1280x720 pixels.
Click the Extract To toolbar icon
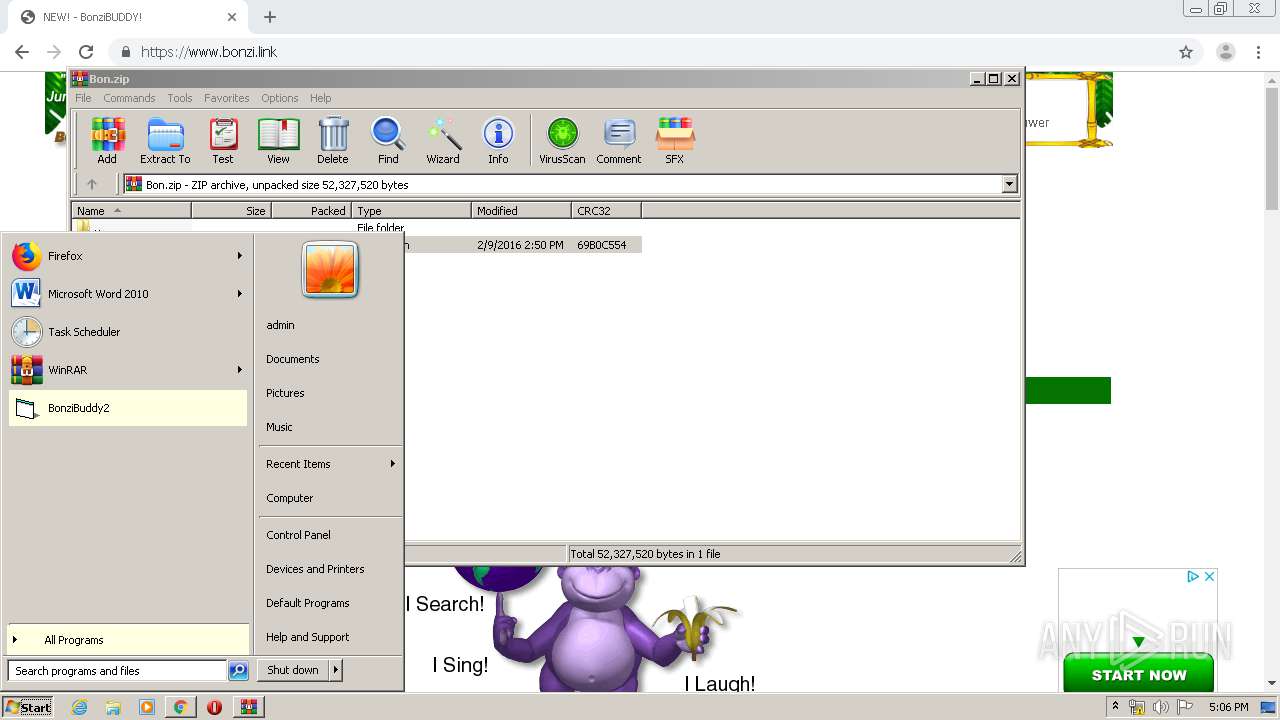click(165, 140)
